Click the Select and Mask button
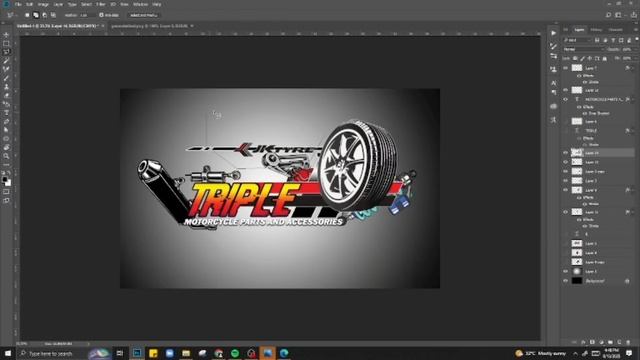640x360 pixels. point(143,15)
